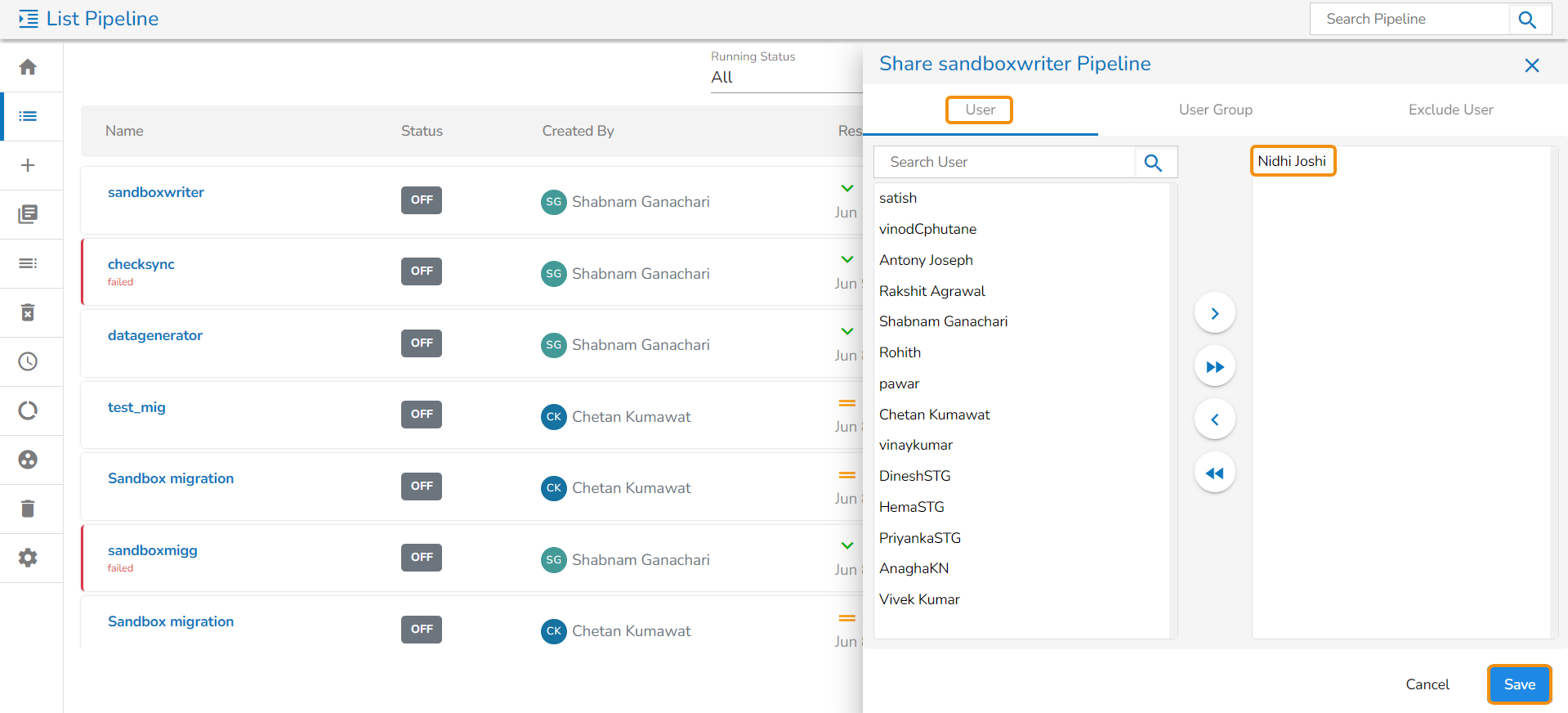1568x713 pixels.
Task: Click the clock scheduler icon in sidebar
Action: coord(28,361)
